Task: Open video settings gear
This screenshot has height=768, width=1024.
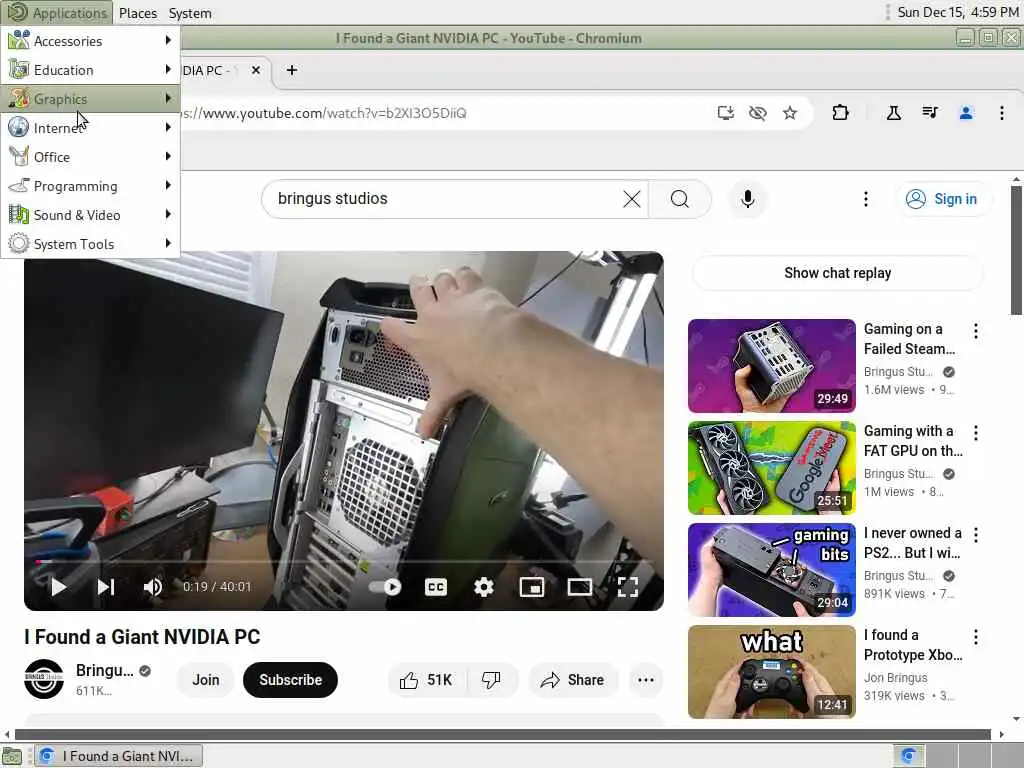Action: [x=483, y=587]
